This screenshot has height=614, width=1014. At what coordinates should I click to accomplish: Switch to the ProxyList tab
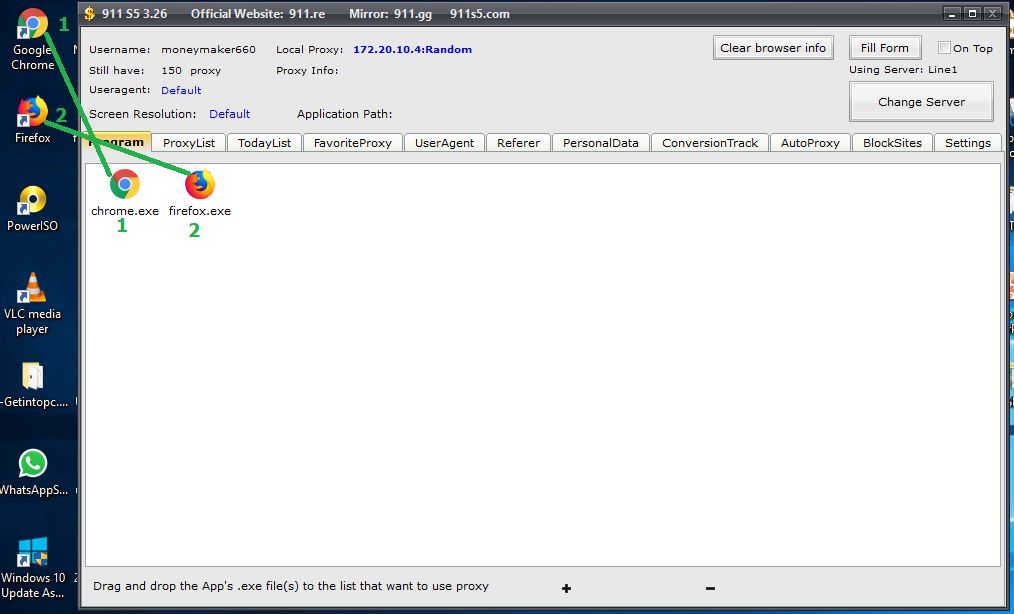(x=189, y=143)
